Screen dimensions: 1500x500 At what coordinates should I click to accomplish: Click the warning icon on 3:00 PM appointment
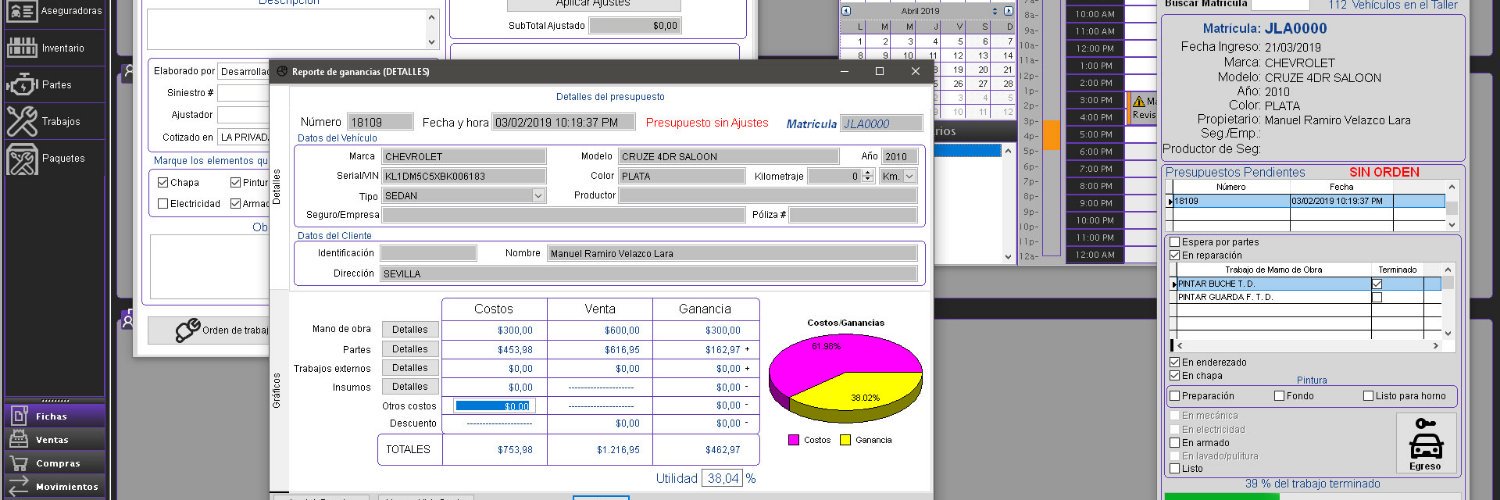coord(1138,101)
